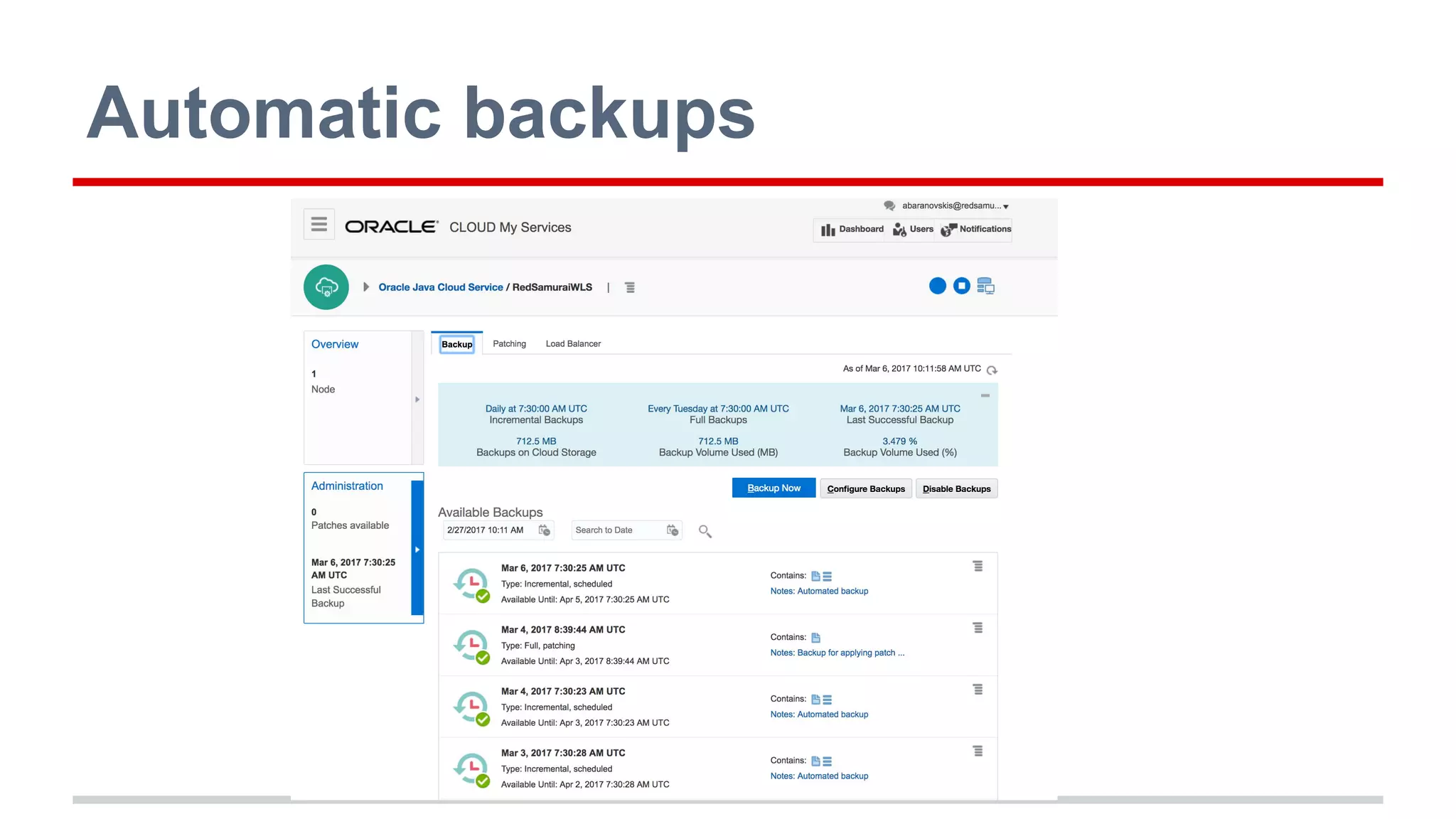The image size is (1456, 819).
Task: Open Users page
Action: coord(913,230)
